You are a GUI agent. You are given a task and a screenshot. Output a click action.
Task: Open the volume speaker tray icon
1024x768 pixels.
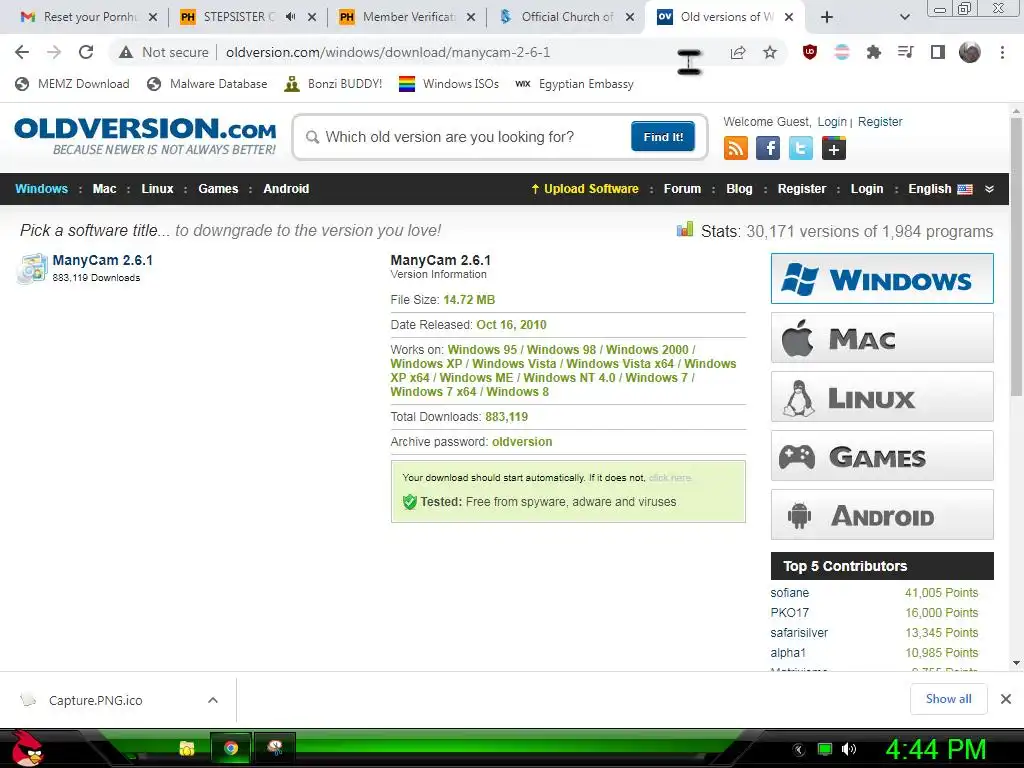[849, 749]
